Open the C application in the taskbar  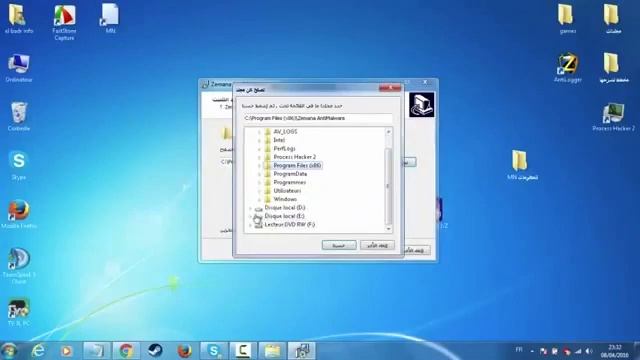243,351
